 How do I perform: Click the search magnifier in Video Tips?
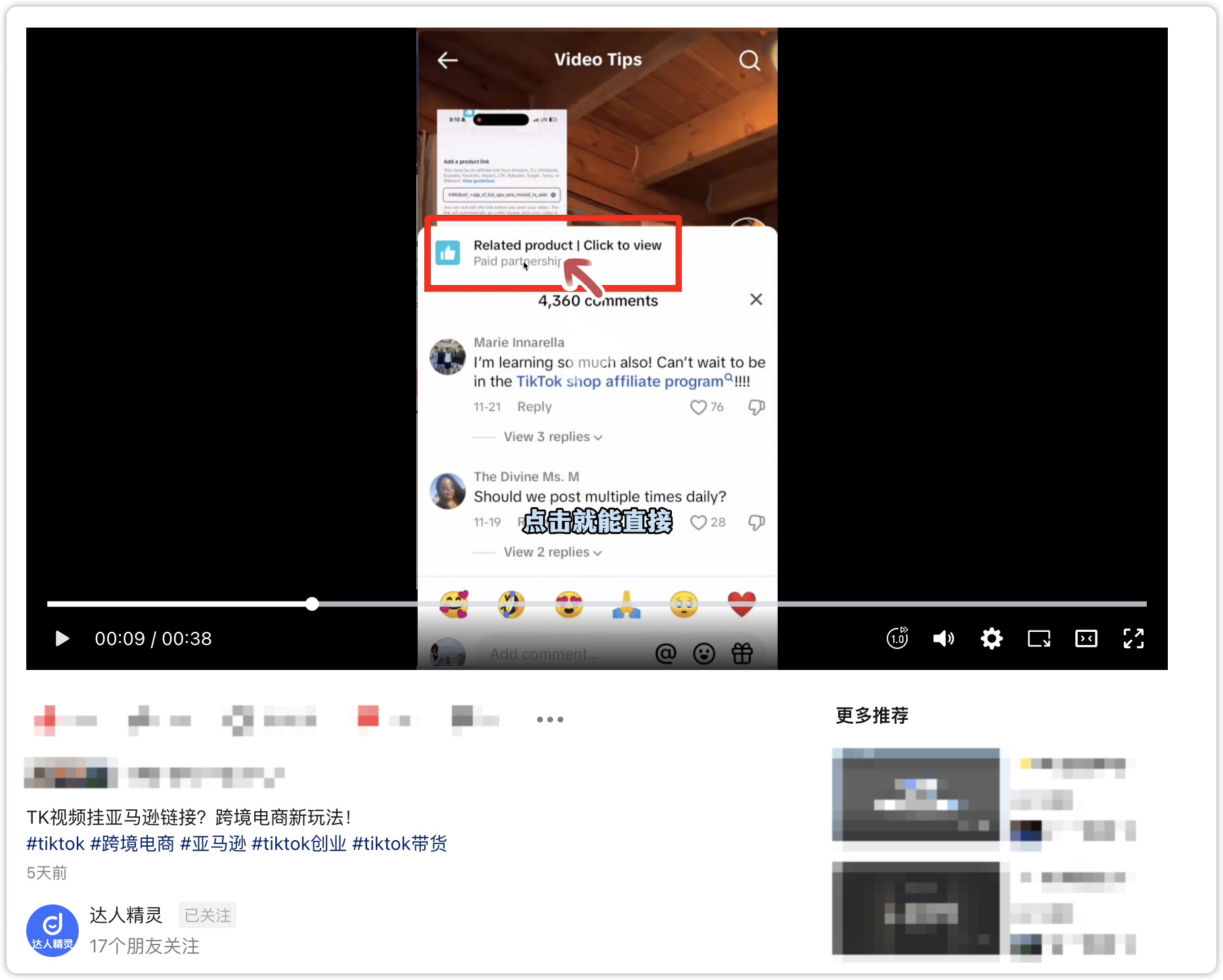click(749, 60)
